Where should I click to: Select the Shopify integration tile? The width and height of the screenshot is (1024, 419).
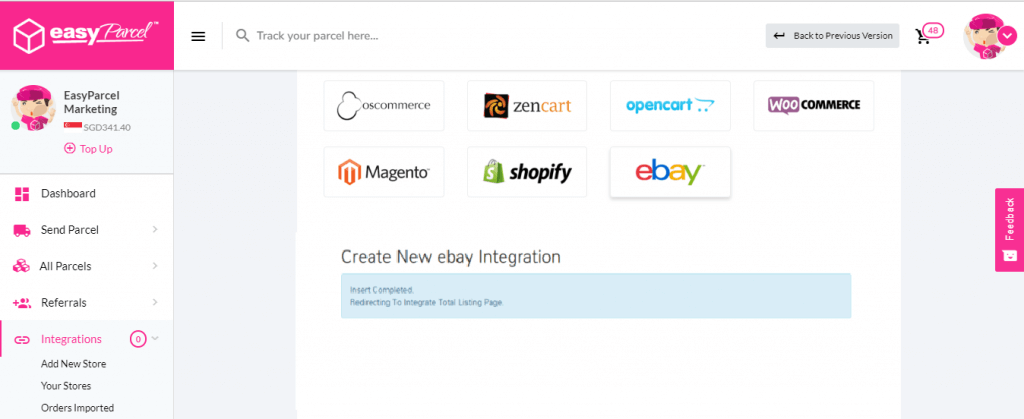(x=527, y=172)
